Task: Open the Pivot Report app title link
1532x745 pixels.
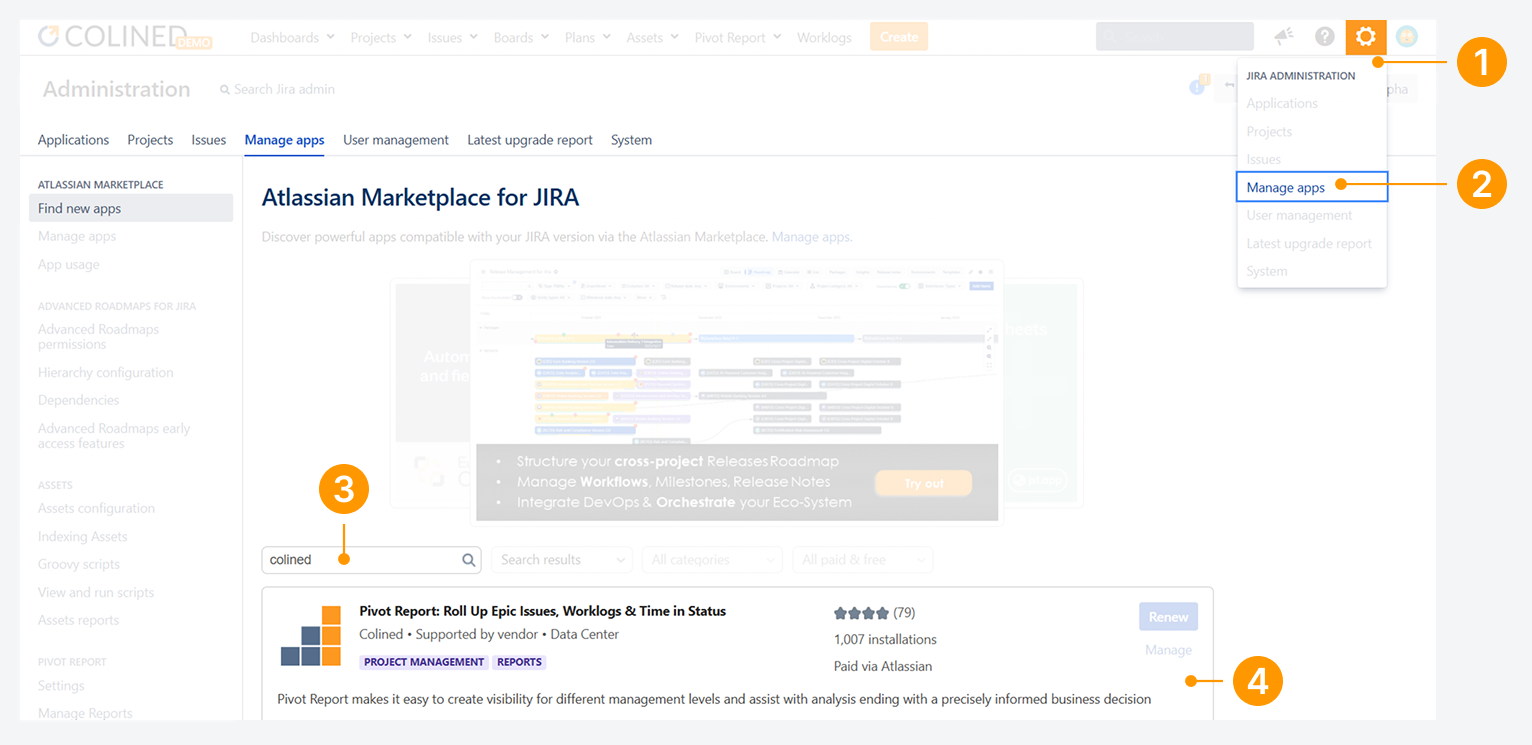Action: pos(543,611)
